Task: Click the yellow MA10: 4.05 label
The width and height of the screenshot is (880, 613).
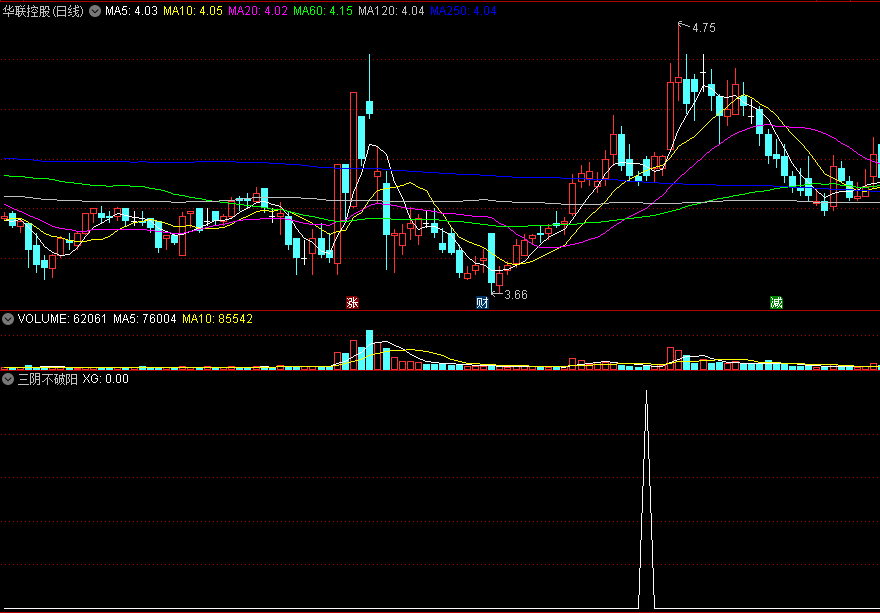Action: (195, 11)
